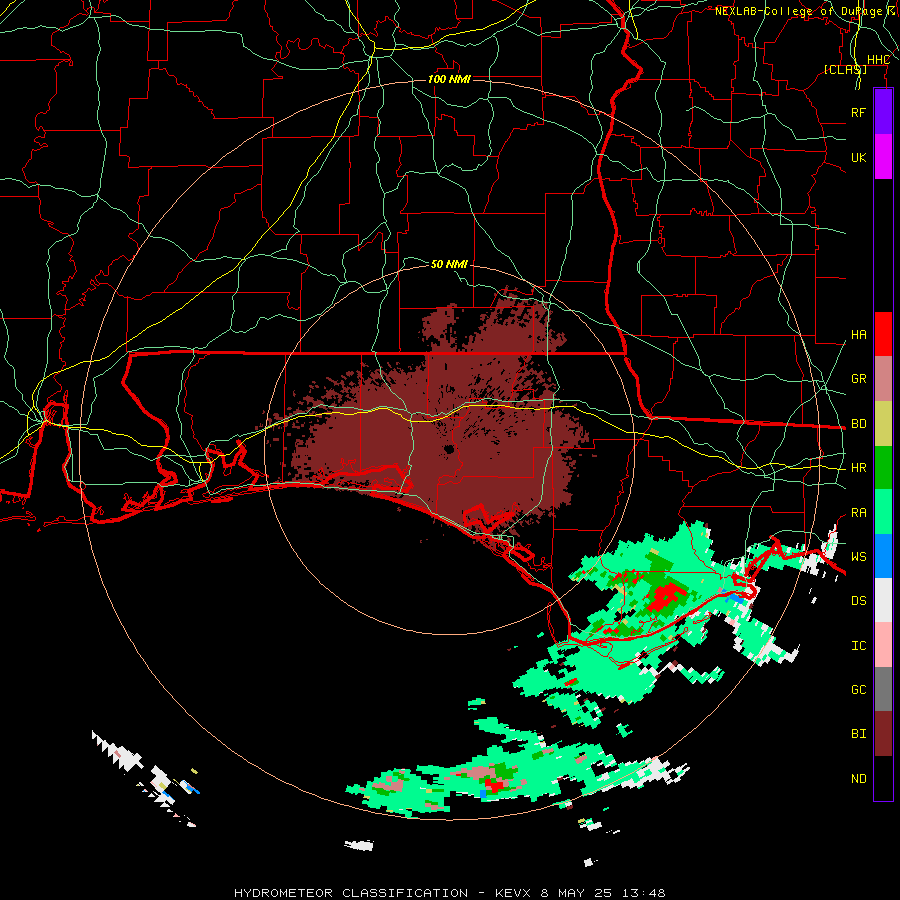Click the 100 NMI range ring label

(449, 79)
